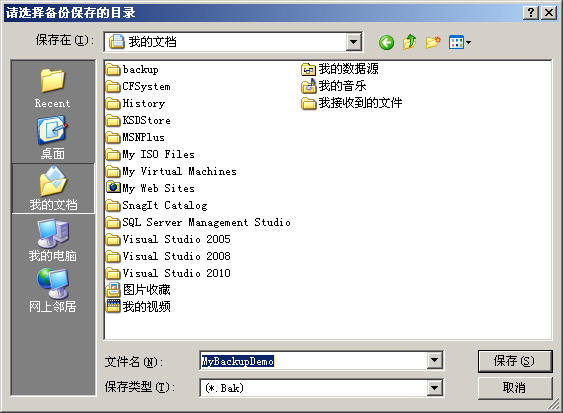Open Recent in the places bar

click(53, 88)
